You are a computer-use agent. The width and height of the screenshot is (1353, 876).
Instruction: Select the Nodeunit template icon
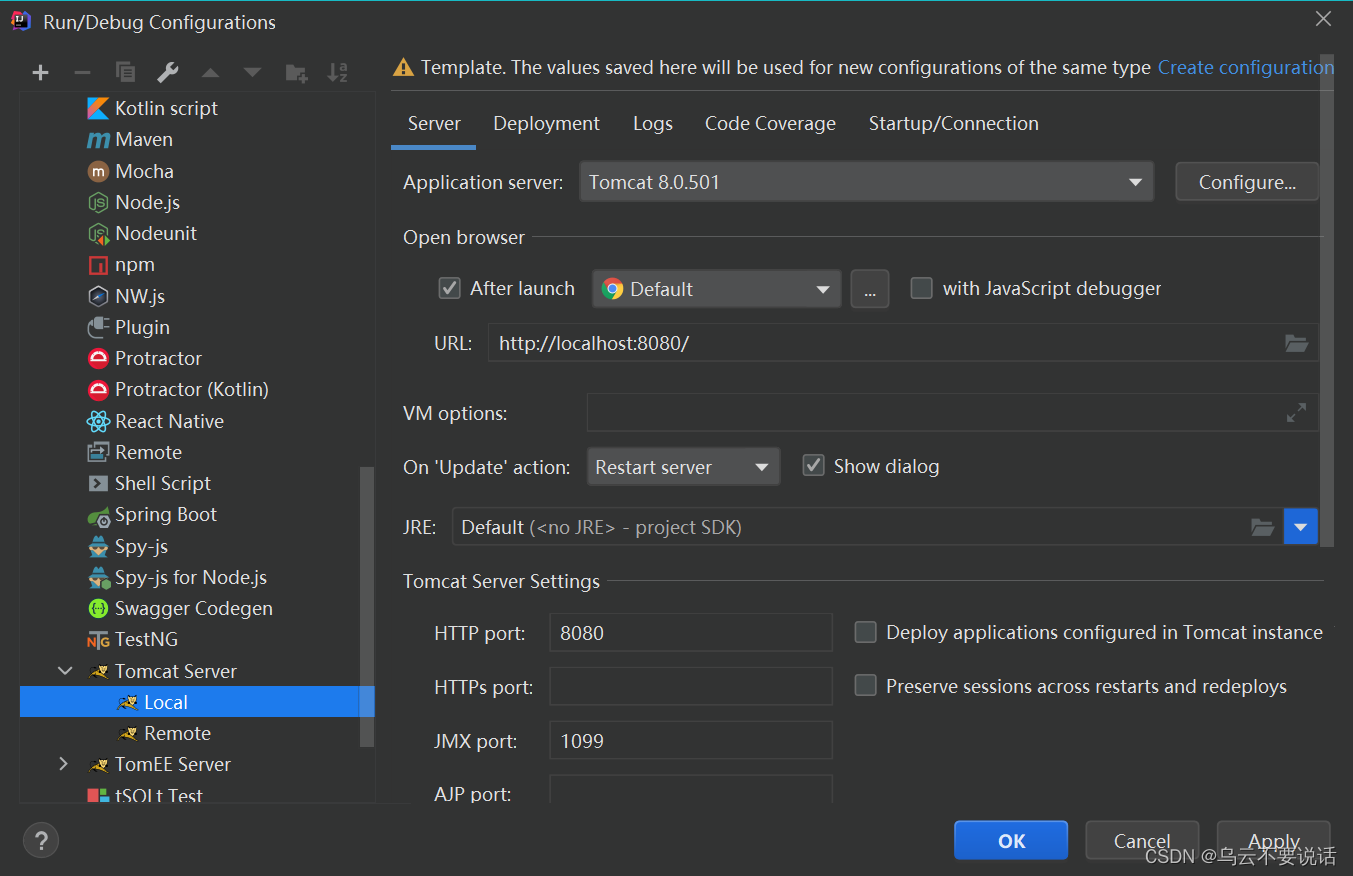coord(98,233)
